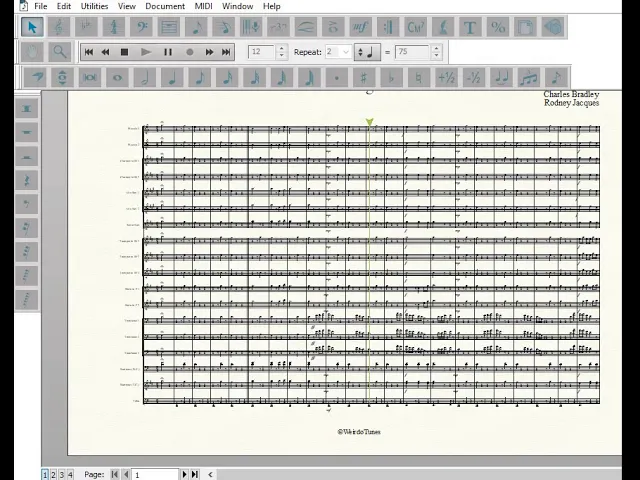Screen dimensions: 640x480
Task: Open the File menu
Action: click(x=40, y=6)
